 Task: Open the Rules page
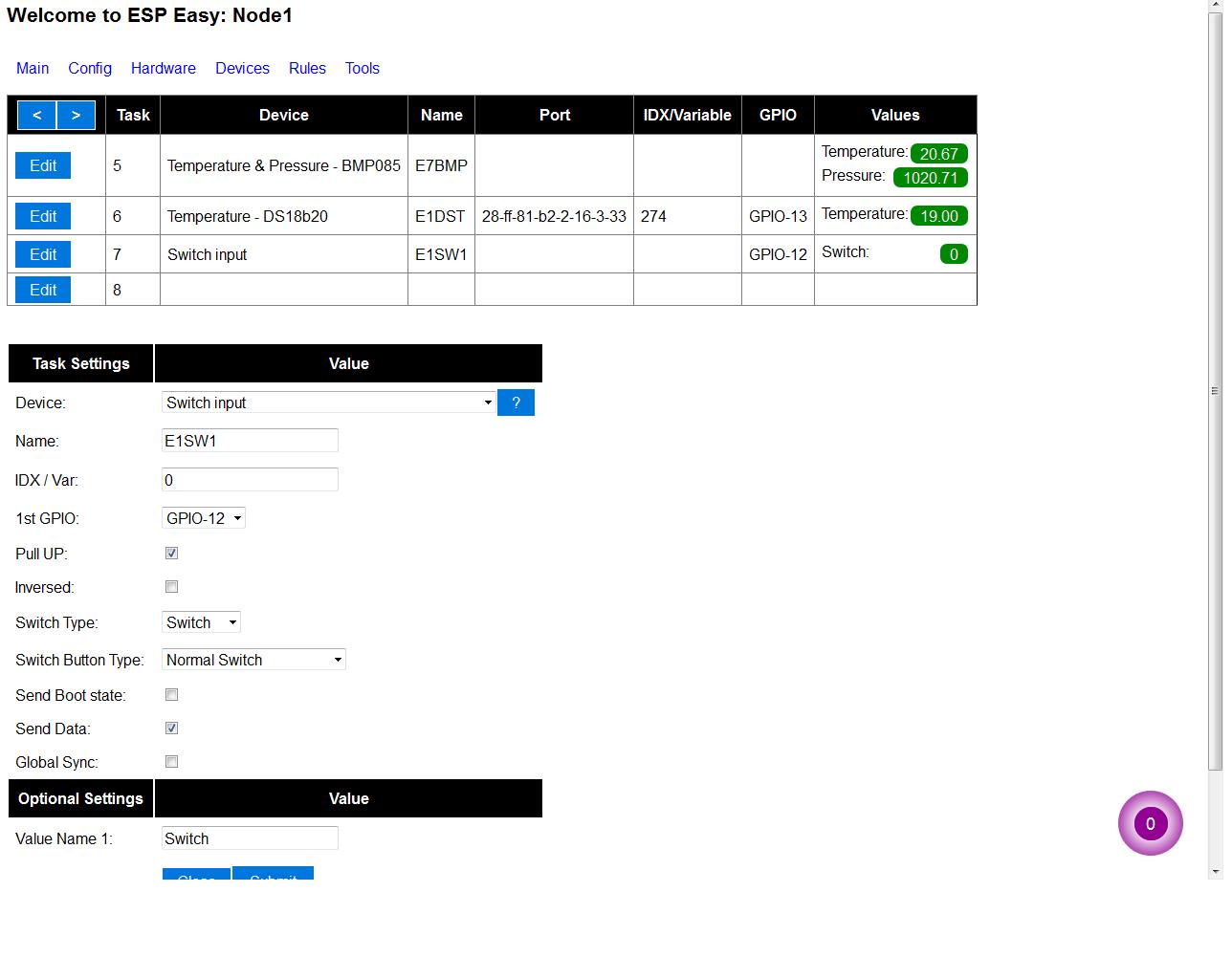pyautogui.click(x=307, y=68)
